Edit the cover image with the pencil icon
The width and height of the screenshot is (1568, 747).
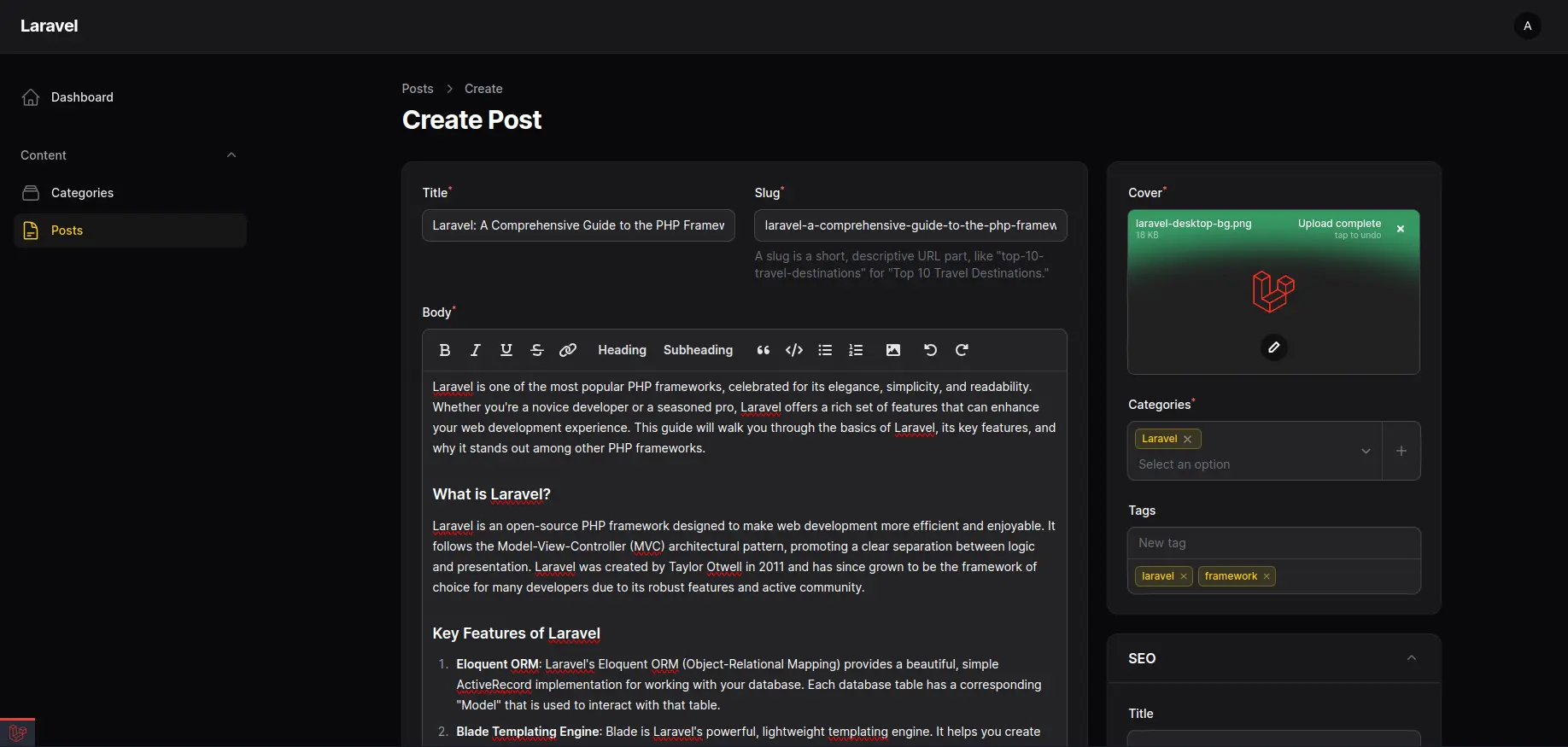click(1274, 347)
